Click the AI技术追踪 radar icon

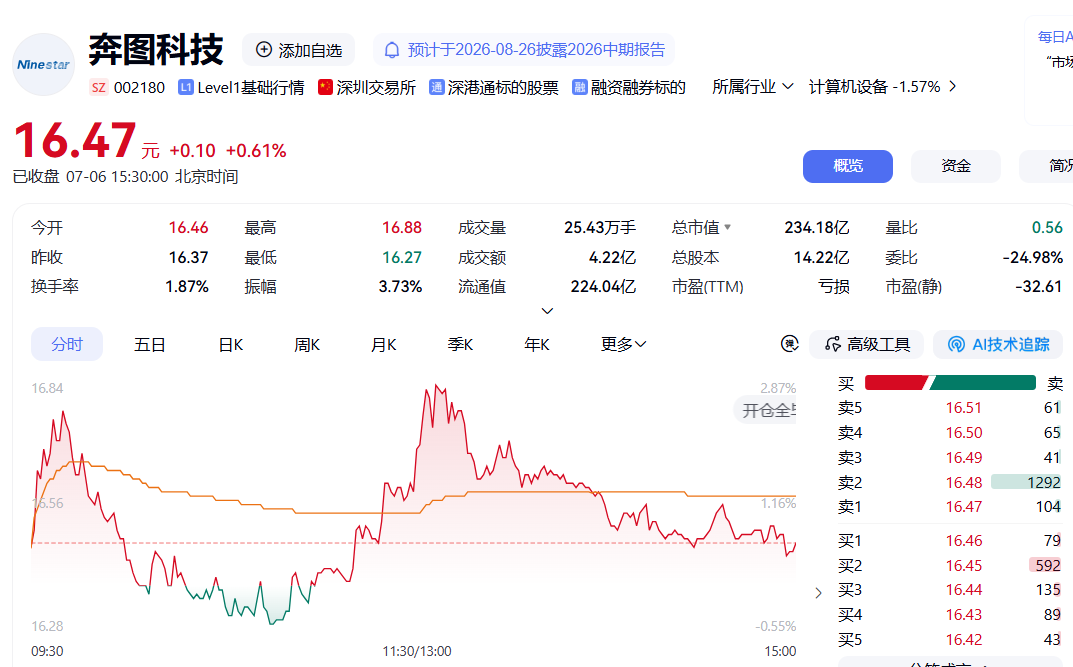(x=956, y=345)
